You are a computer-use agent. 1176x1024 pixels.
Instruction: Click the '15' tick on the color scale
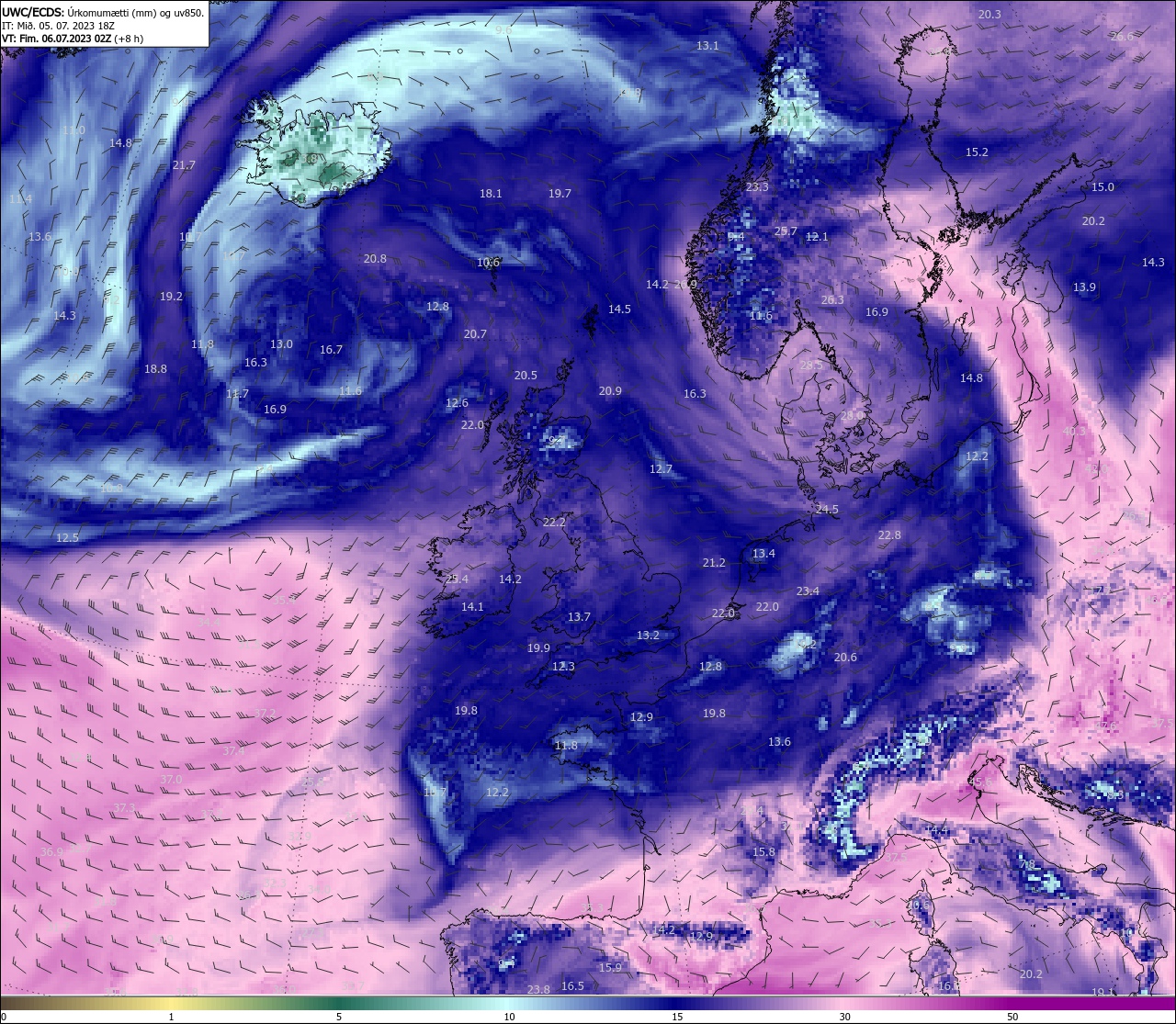click(x=677, y=1017)
